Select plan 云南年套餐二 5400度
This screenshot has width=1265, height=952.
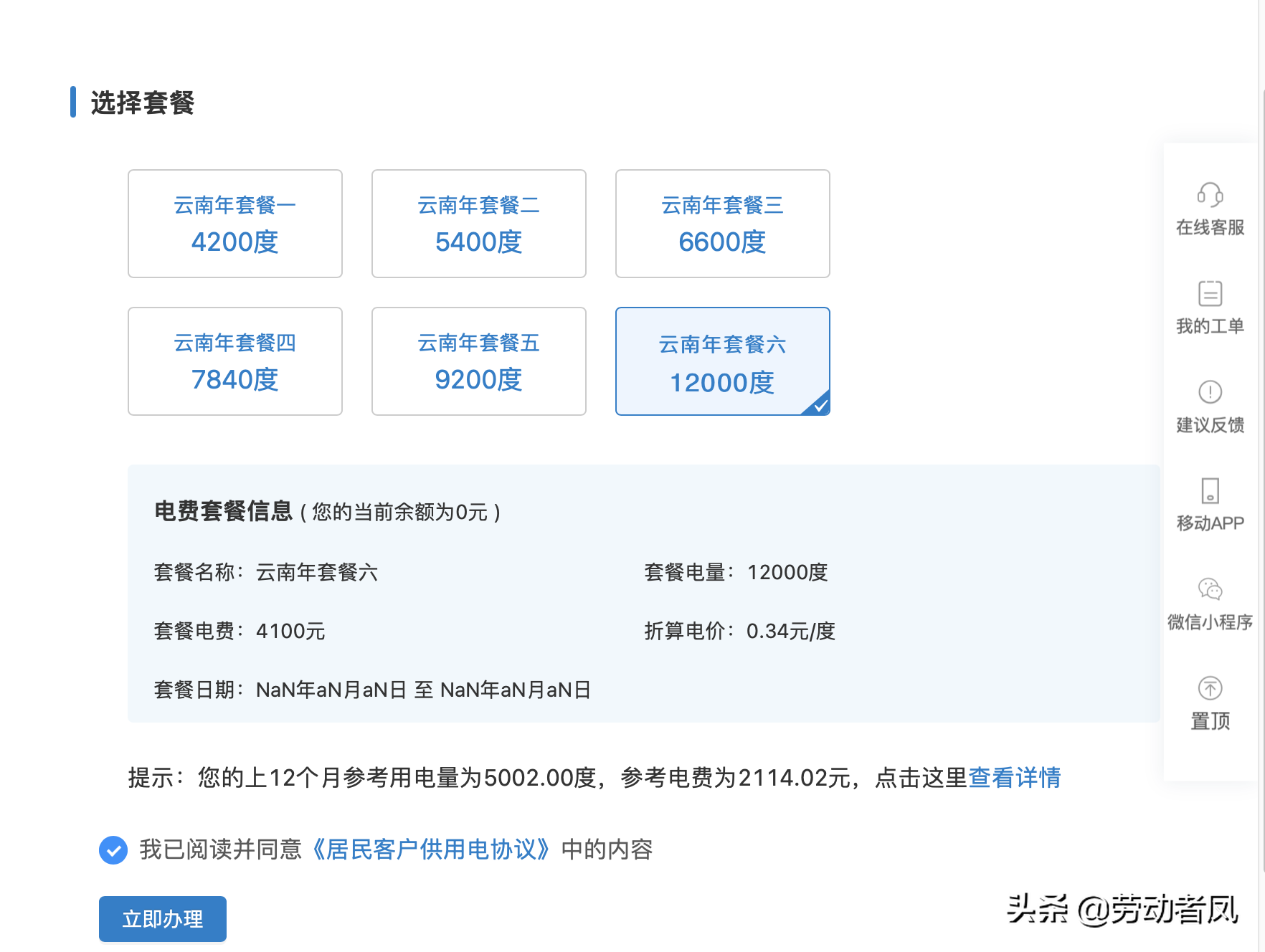[479, 224]
